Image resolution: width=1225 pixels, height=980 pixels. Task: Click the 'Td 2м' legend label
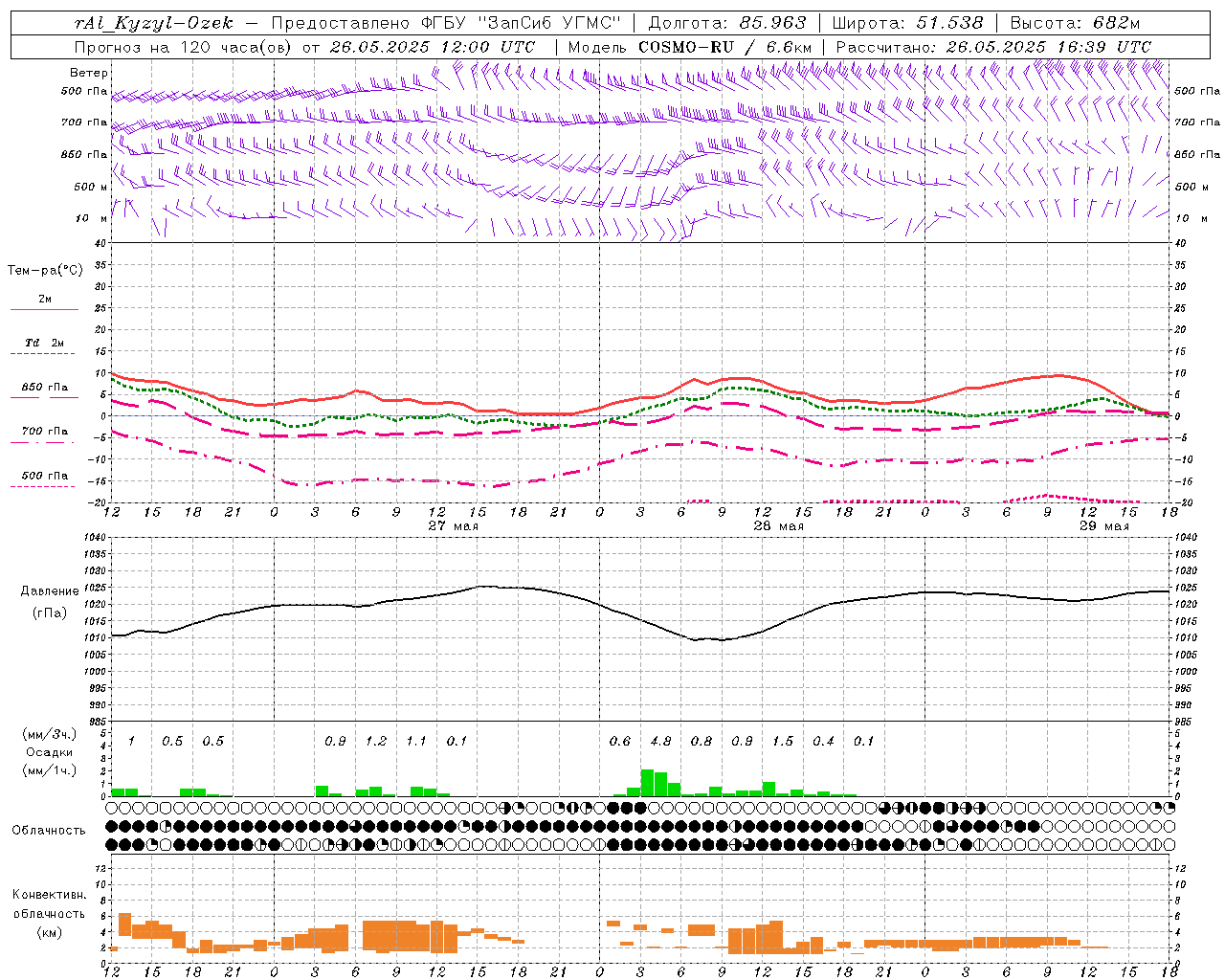coord(44,343)
